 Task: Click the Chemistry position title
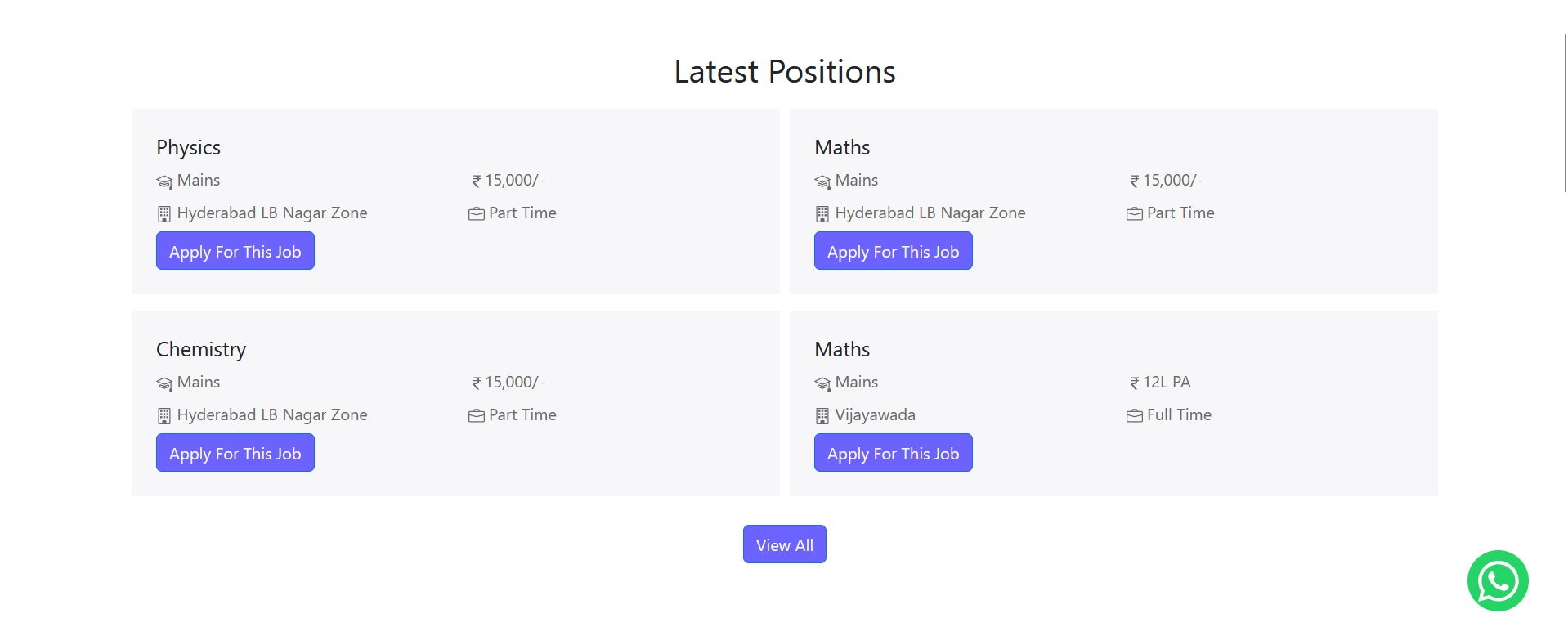click(201, 350)
